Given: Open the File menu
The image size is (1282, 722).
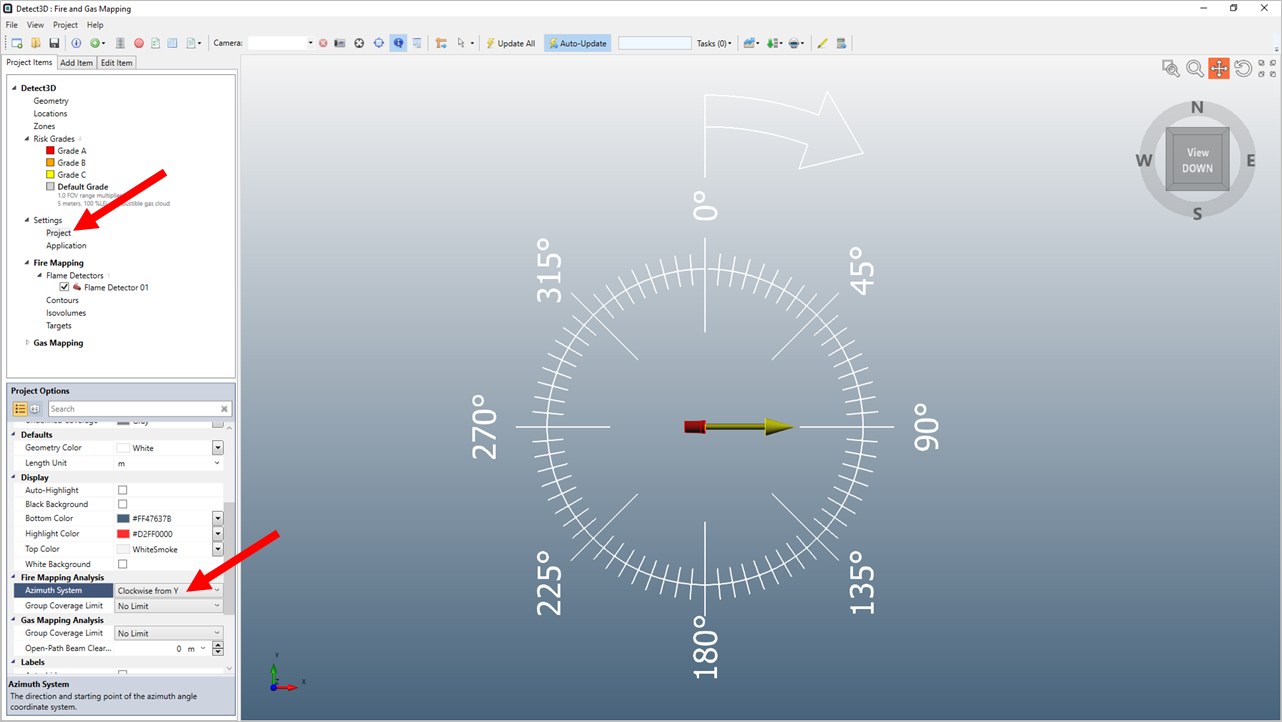Looking at the screenshot, I should pyautogui.click(x=12, y=25).
